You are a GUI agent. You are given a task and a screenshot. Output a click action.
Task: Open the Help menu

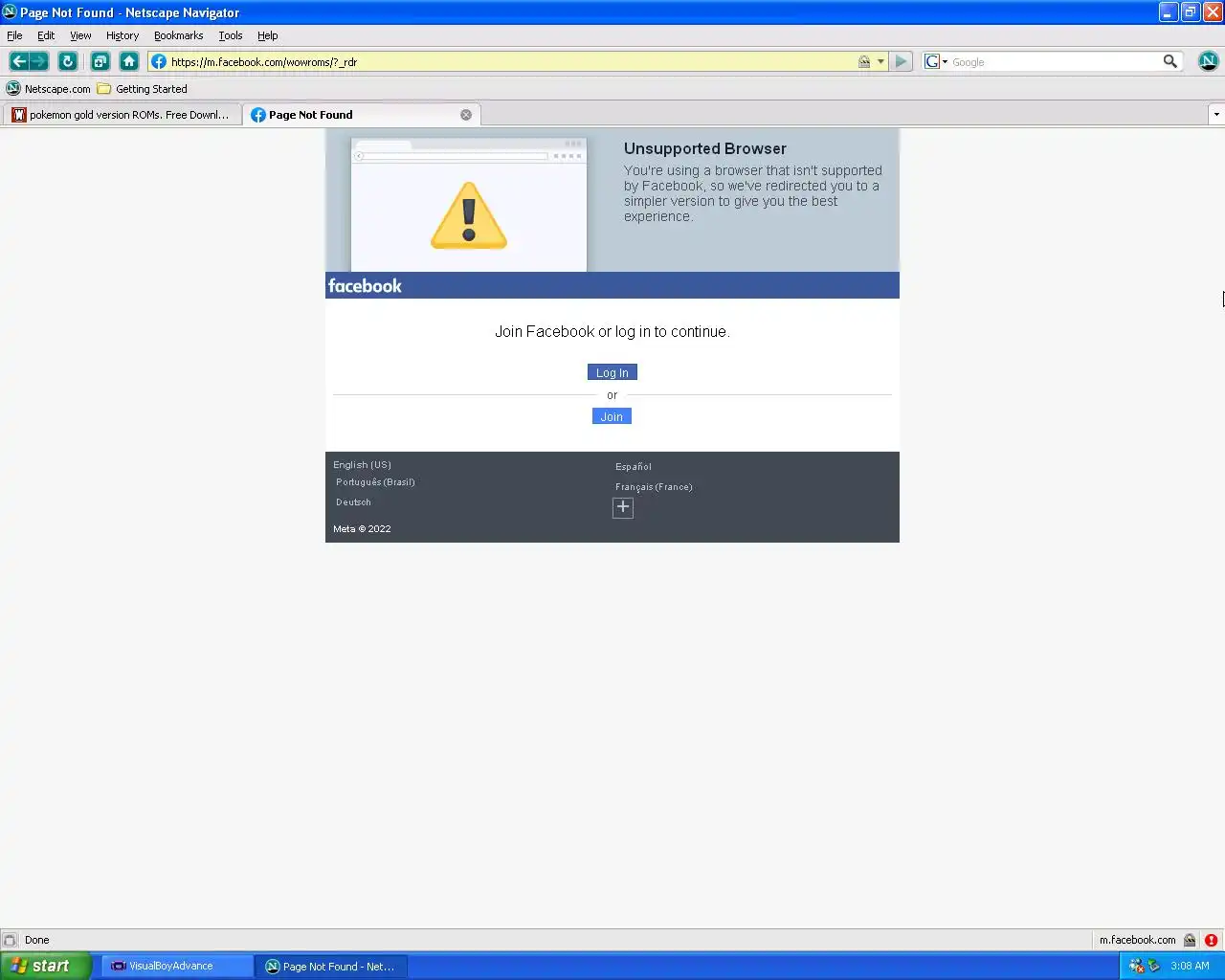pos(267,35)
